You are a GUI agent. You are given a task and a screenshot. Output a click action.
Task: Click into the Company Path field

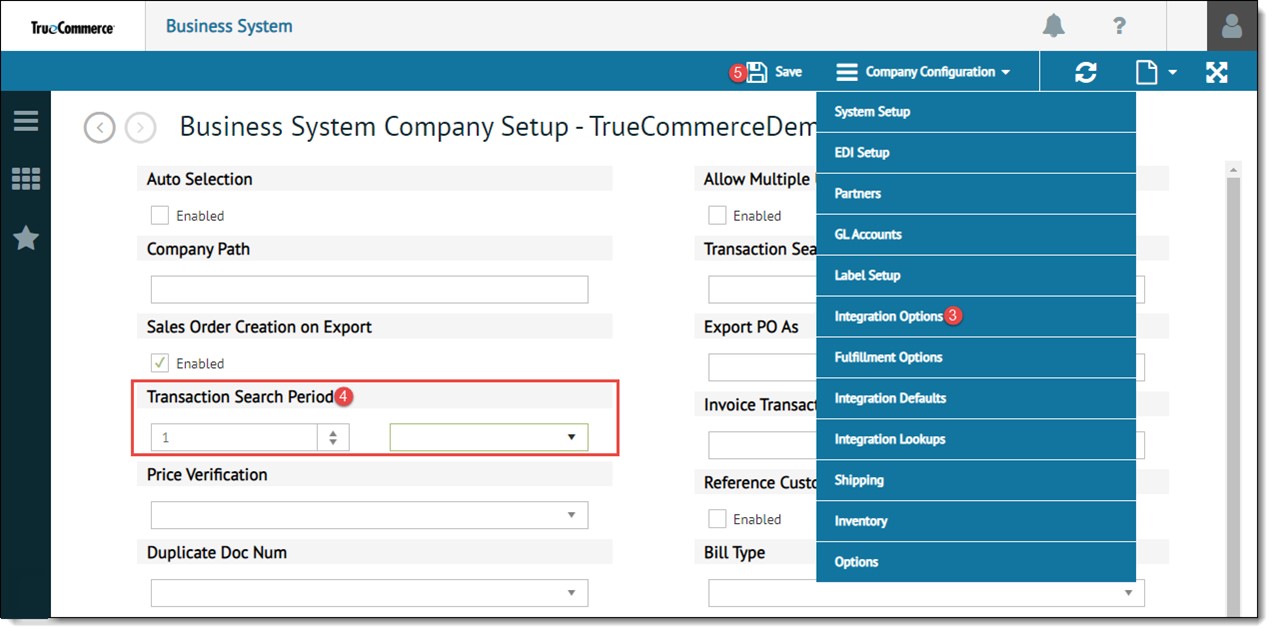coord(369,290)
